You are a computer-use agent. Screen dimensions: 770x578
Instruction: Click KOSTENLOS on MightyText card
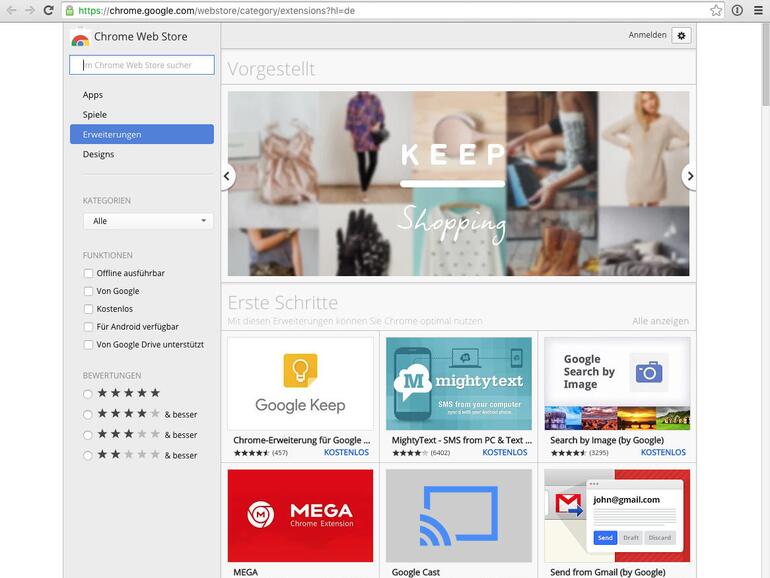coord(505,452)
